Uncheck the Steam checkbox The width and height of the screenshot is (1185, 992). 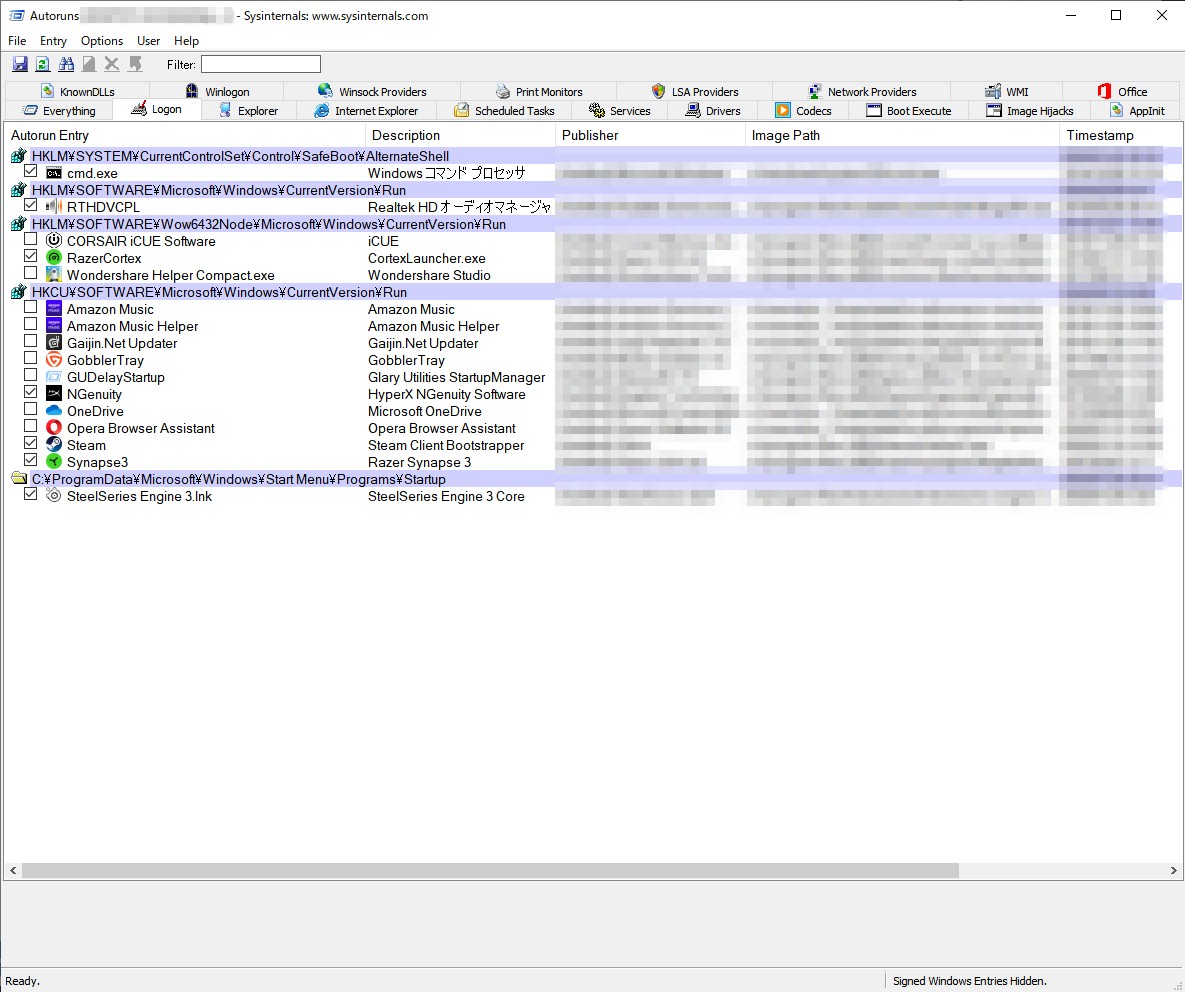(30, 443)
